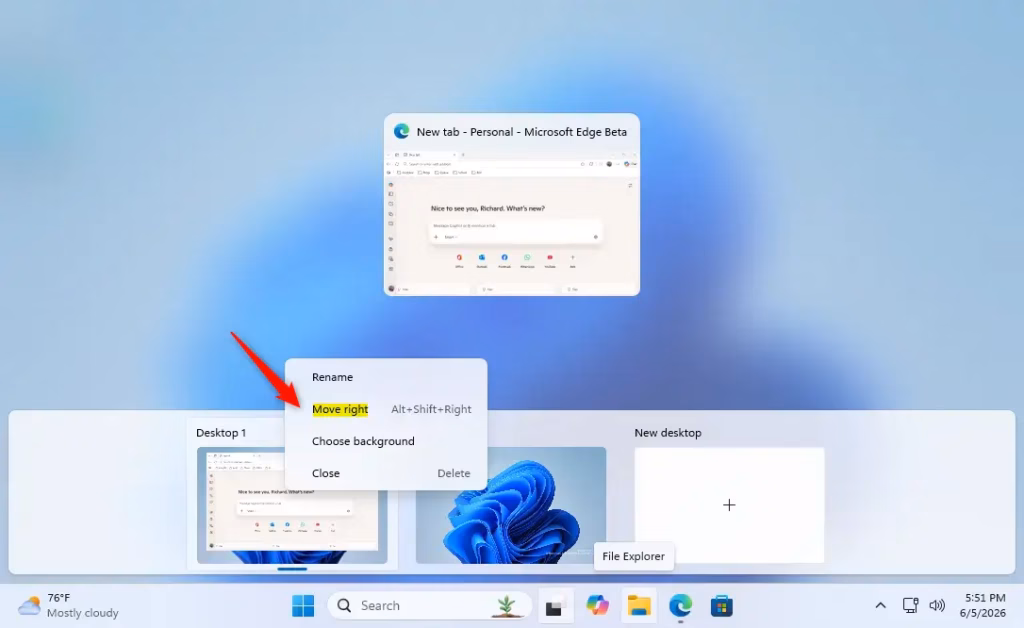Image resolution: width=1024 pixels, height=628 pixels.
Task: Open Microsoft Edge from the taskbar
Action: (680, 606)
